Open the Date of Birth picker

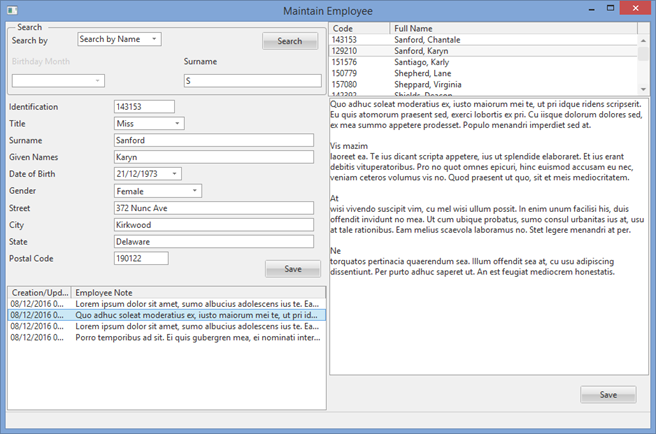pyautogui.click(x=148, y=174)
